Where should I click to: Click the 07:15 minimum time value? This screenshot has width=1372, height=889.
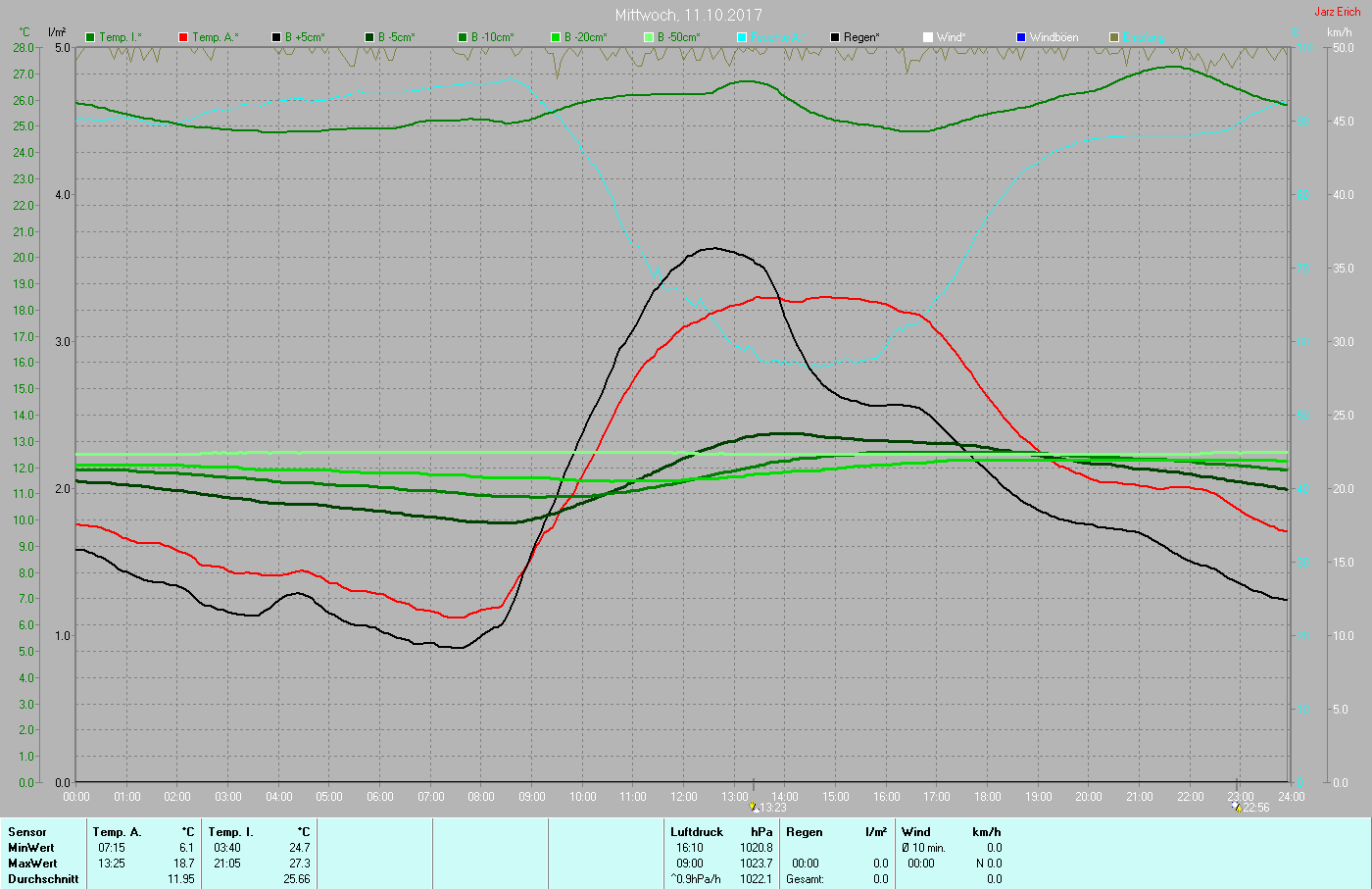tap(112, 848)
